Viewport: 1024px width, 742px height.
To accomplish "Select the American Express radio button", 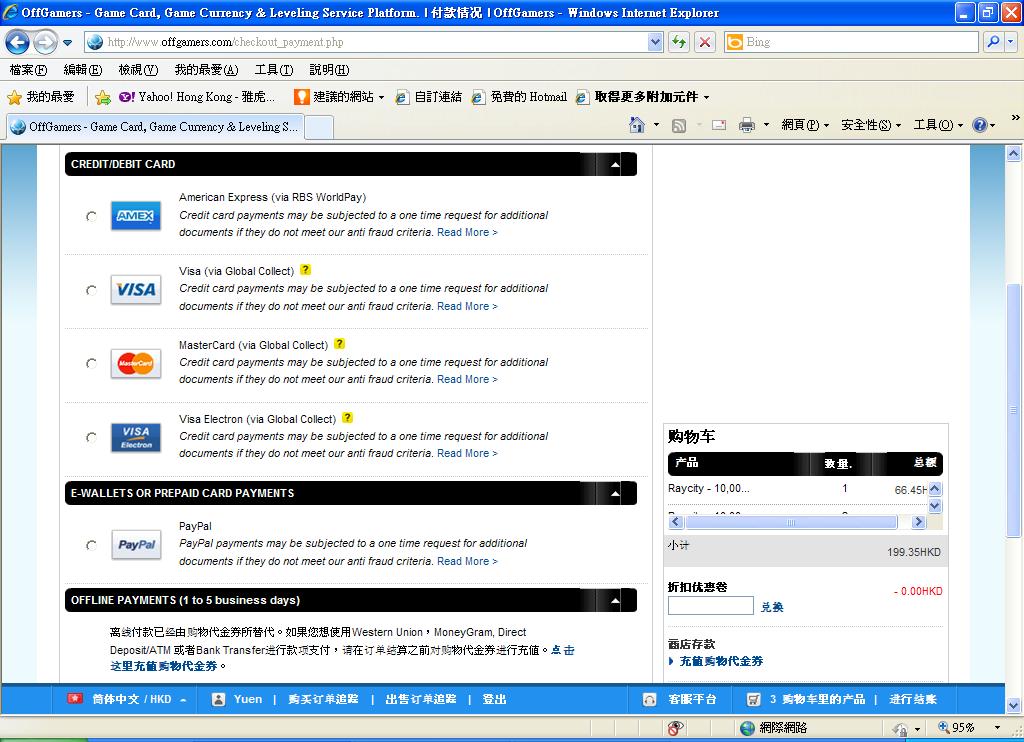I will pos(92,216).
